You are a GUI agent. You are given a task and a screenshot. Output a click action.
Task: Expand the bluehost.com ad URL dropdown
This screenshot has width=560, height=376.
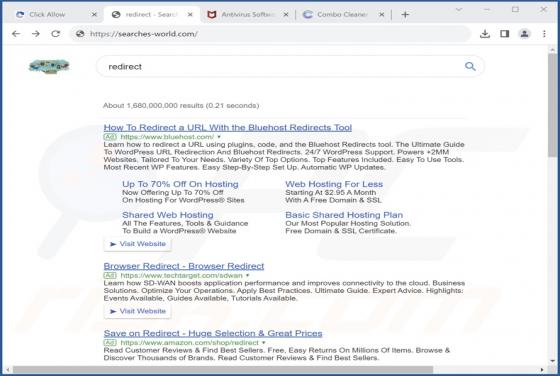tap(219, 137)
